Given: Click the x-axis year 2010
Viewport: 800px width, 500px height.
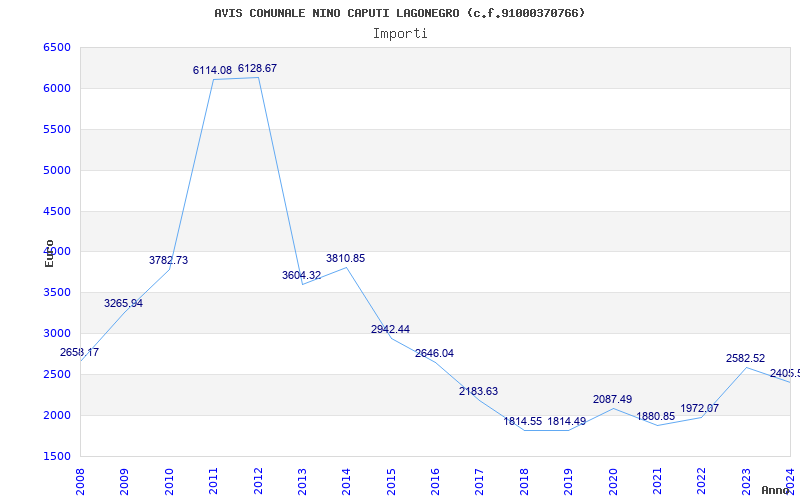Looking at the screenshot, I should click(x=169, y=482).
